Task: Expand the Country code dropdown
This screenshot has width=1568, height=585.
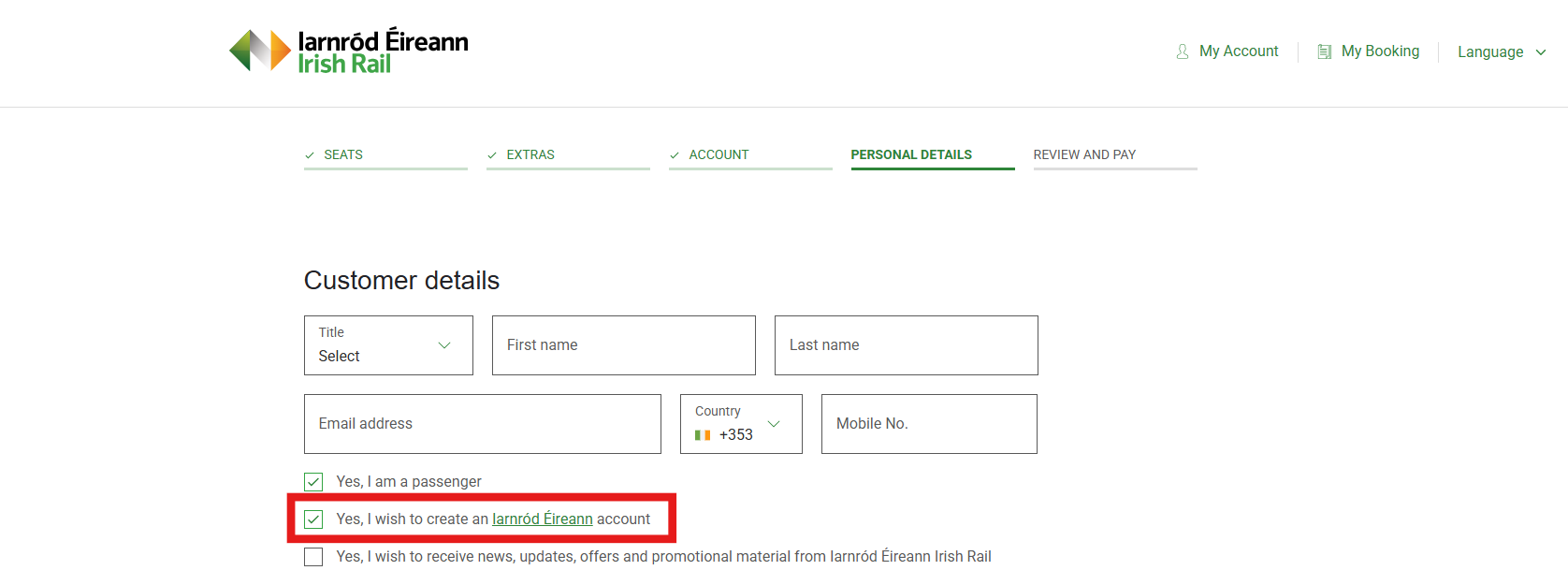Action: point(741,424)
